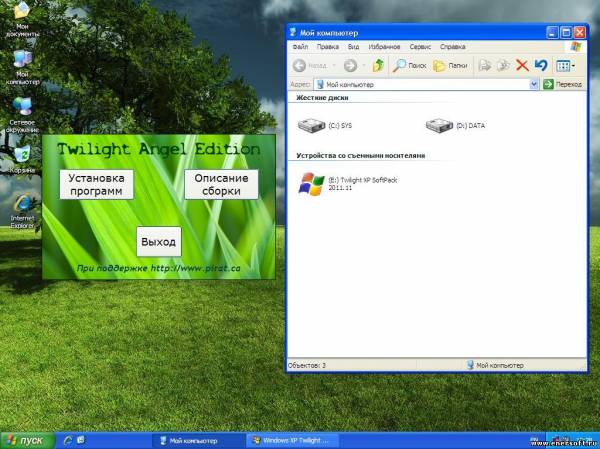Click the red X delete icon
600x449 pixels.
[522, 65]
